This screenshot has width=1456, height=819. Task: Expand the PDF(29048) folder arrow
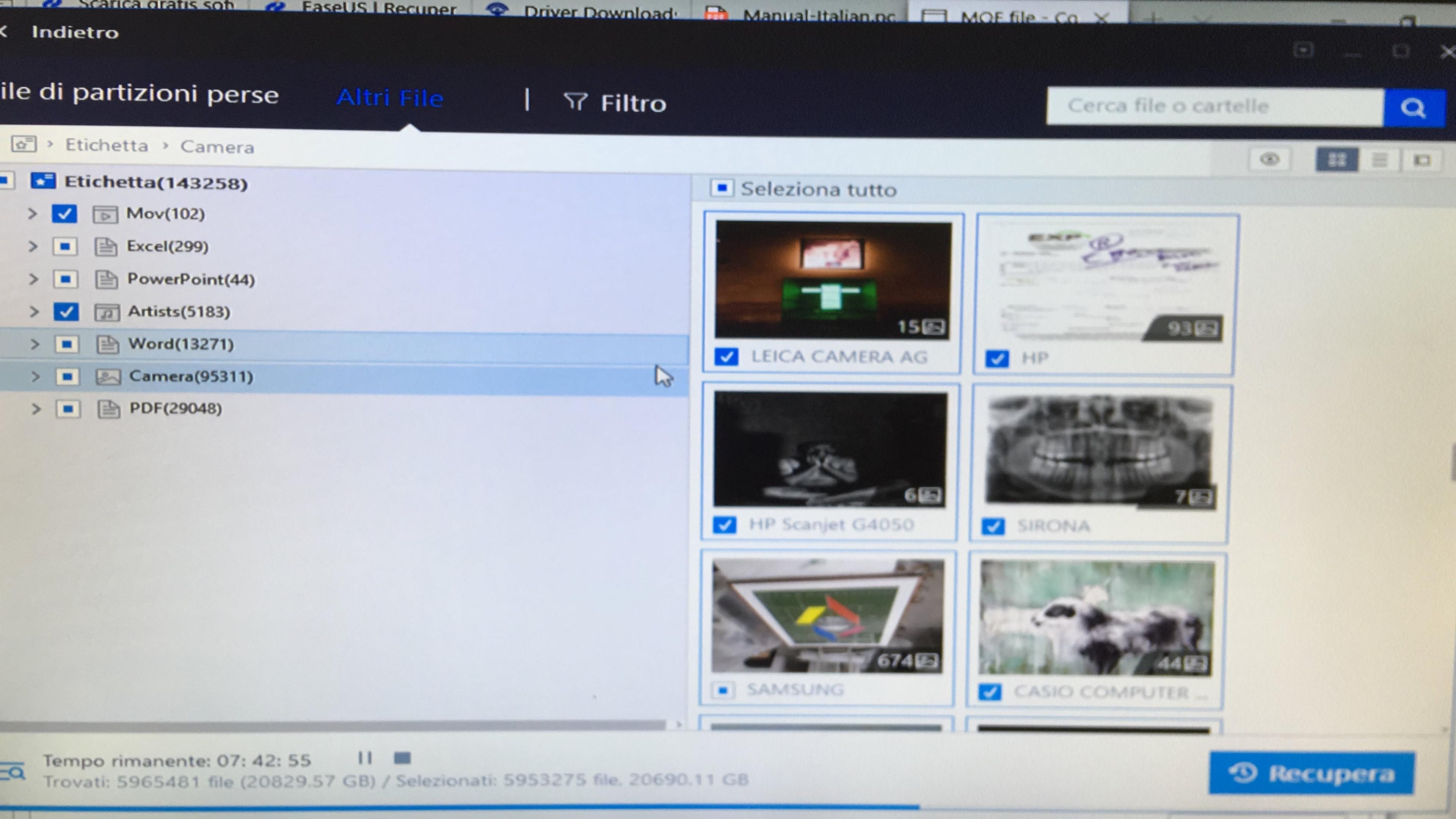[36, 409]
